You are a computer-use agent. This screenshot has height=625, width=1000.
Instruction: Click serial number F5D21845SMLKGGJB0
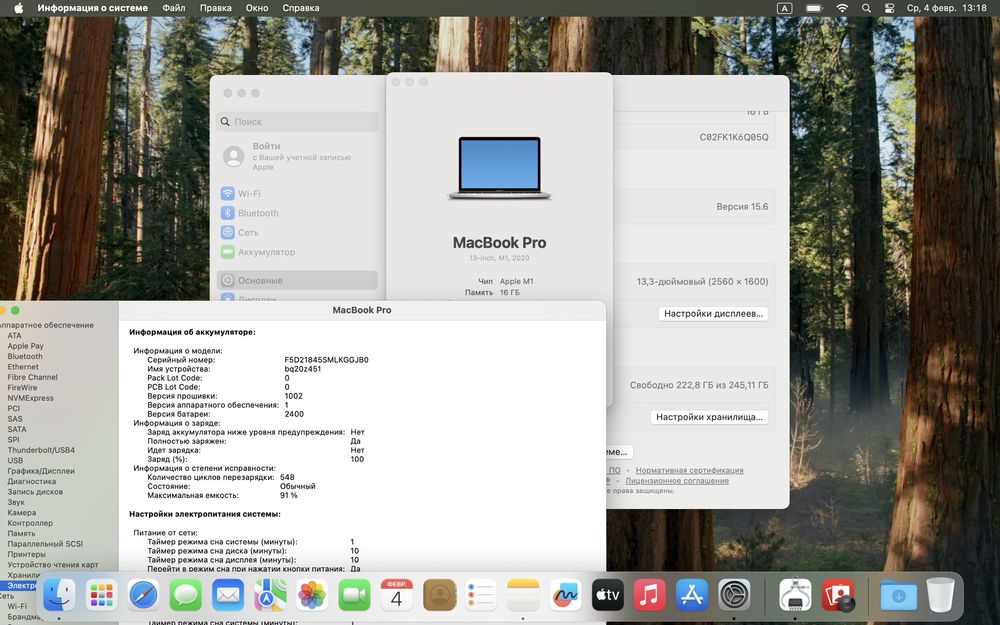click(x=327, y=360)
